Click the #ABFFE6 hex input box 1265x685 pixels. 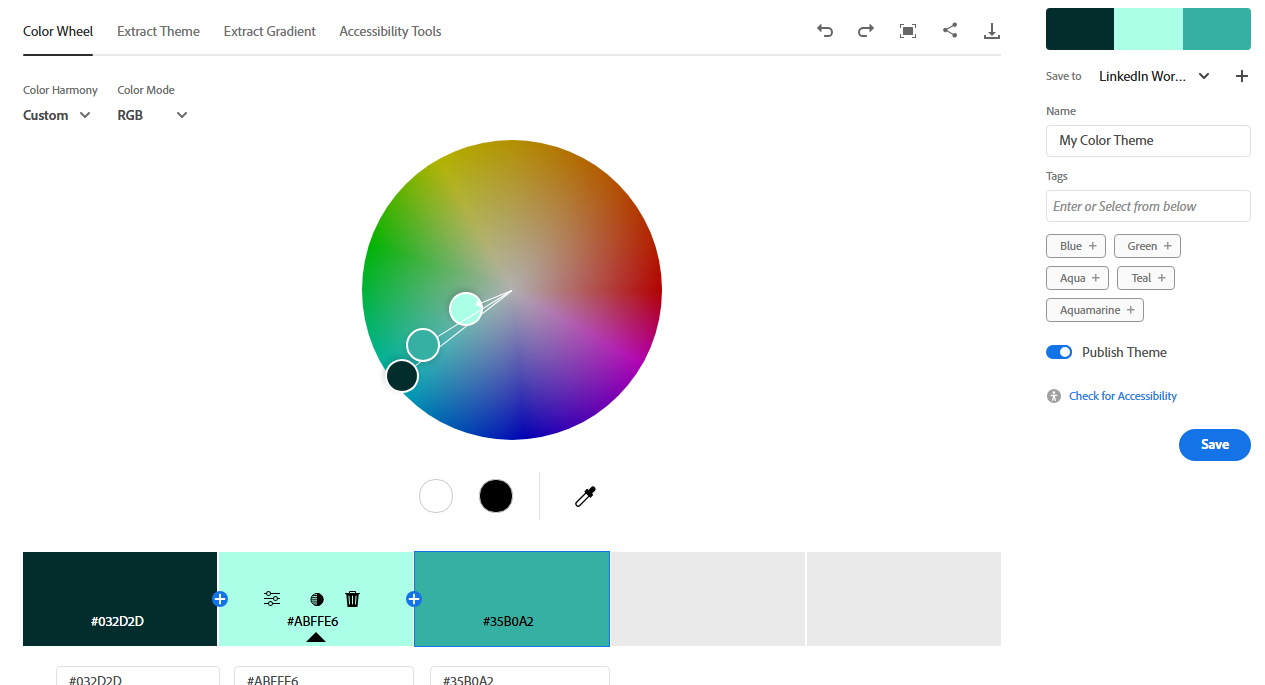pos(324,677)
